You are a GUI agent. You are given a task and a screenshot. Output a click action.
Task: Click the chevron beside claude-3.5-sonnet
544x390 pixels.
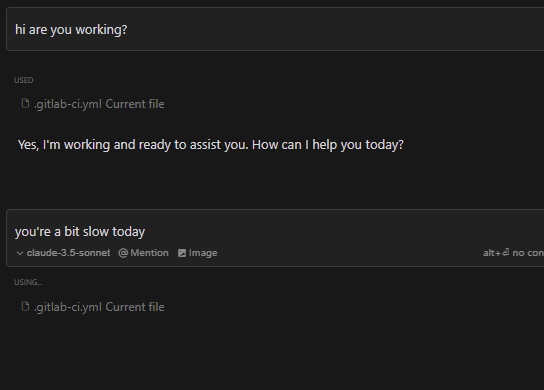coord(20,253)
